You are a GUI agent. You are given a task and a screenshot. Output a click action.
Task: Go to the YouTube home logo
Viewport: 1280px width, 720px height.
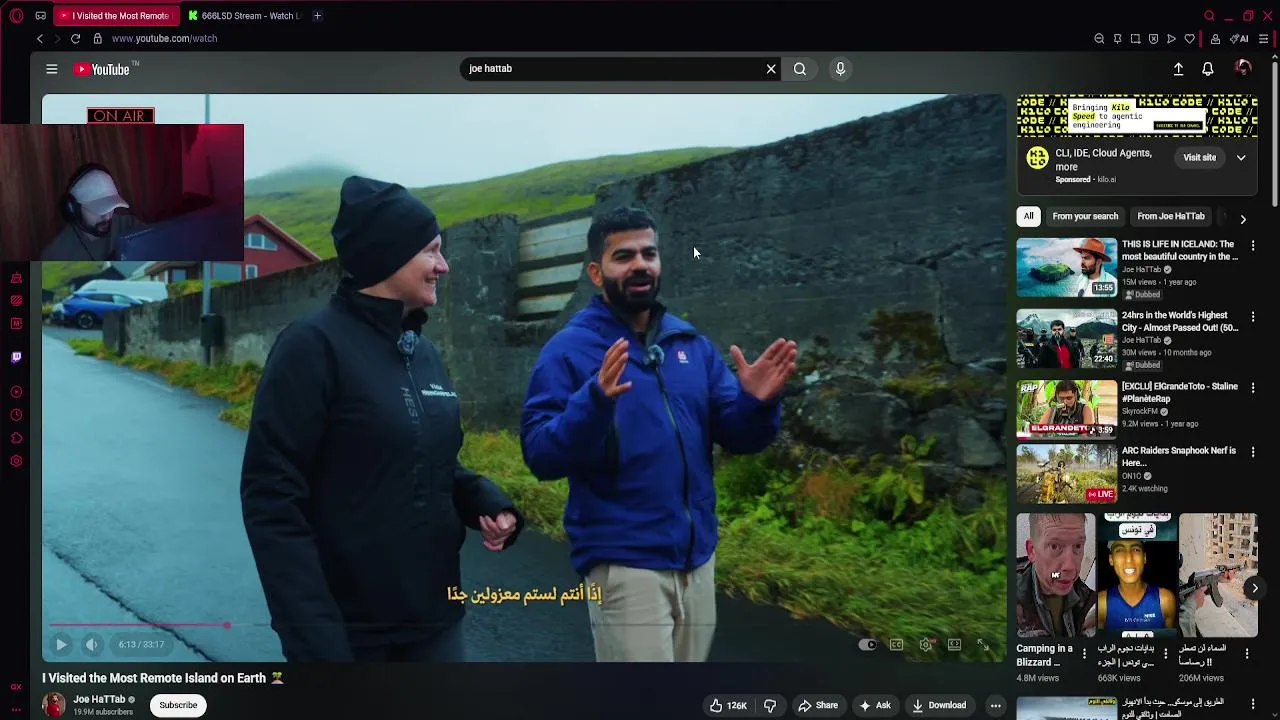(x=104, y=69)
